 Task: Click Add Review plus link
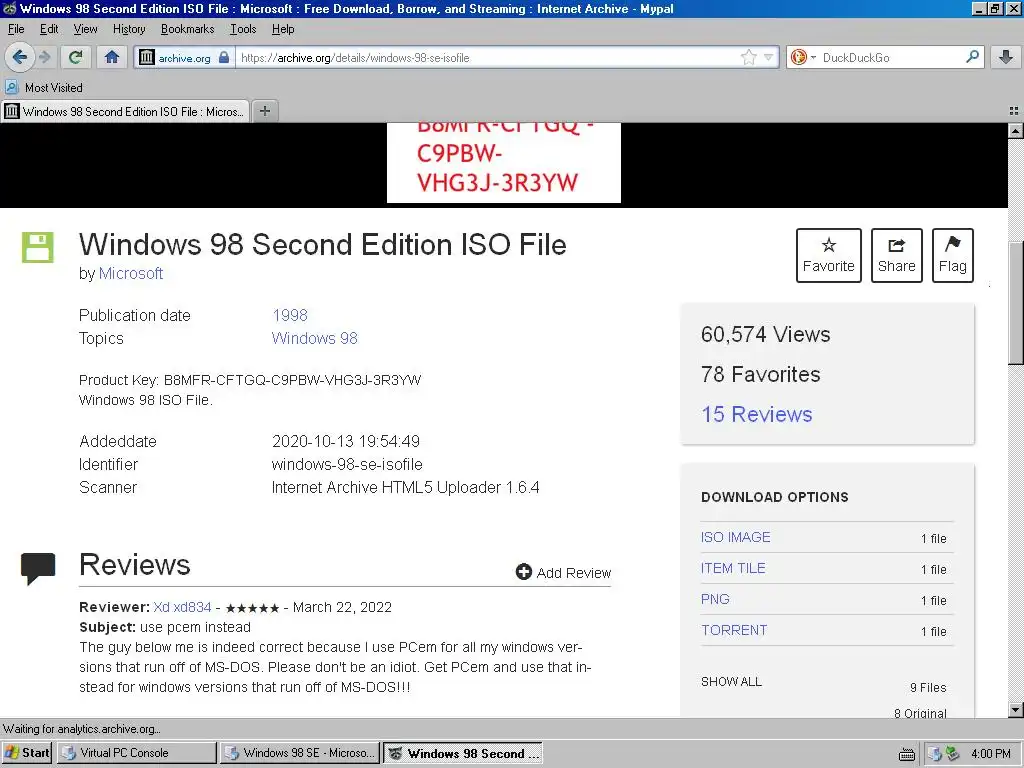click(x=564, y=573)
